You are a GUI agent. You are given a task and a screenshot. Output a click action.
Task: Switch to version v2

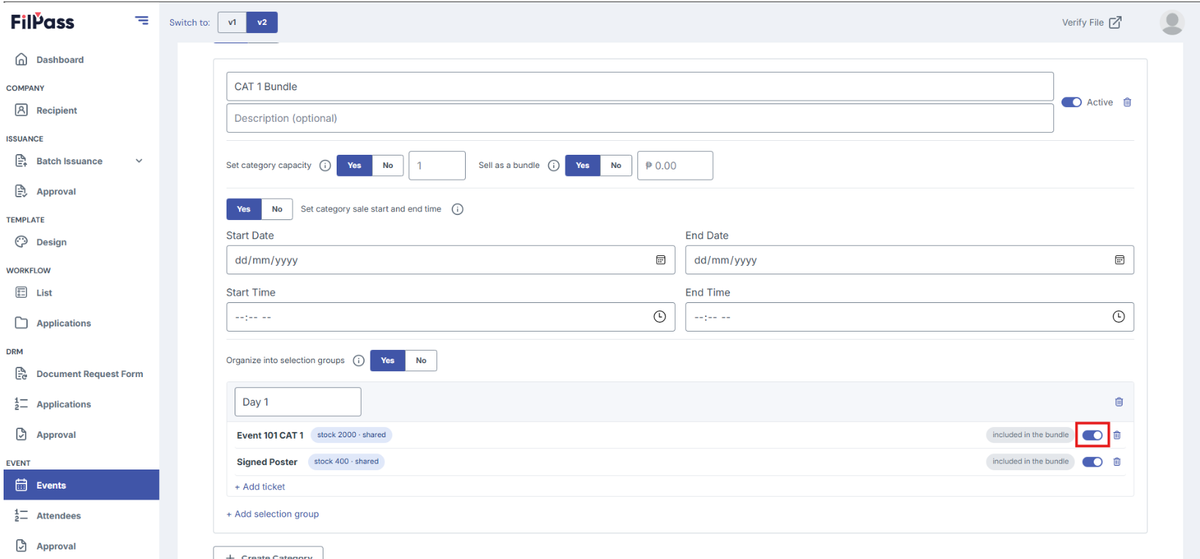262,22
